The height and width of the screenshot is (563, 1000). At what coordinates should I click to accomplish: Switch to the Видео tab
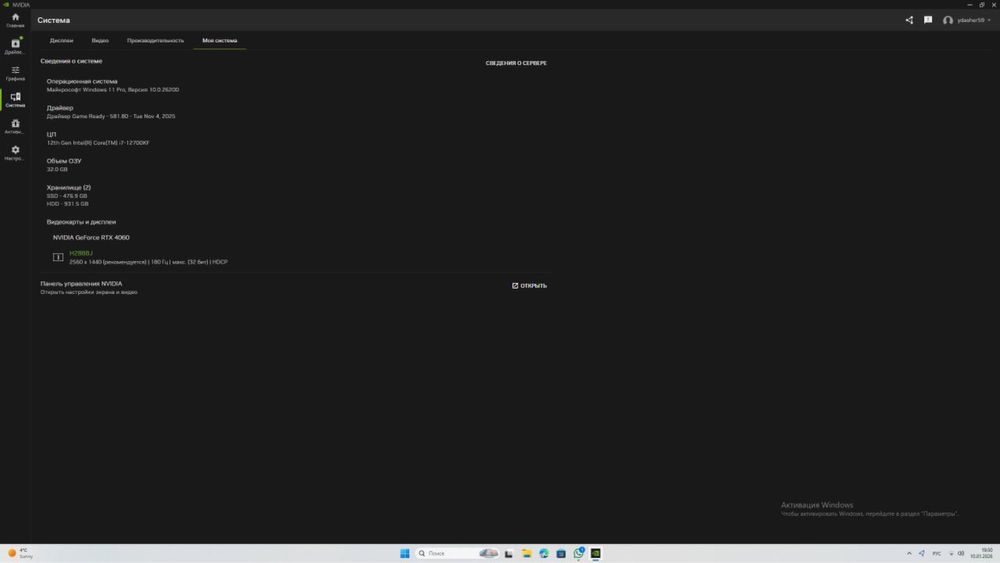pyautogui.click(x=99, y=40)
